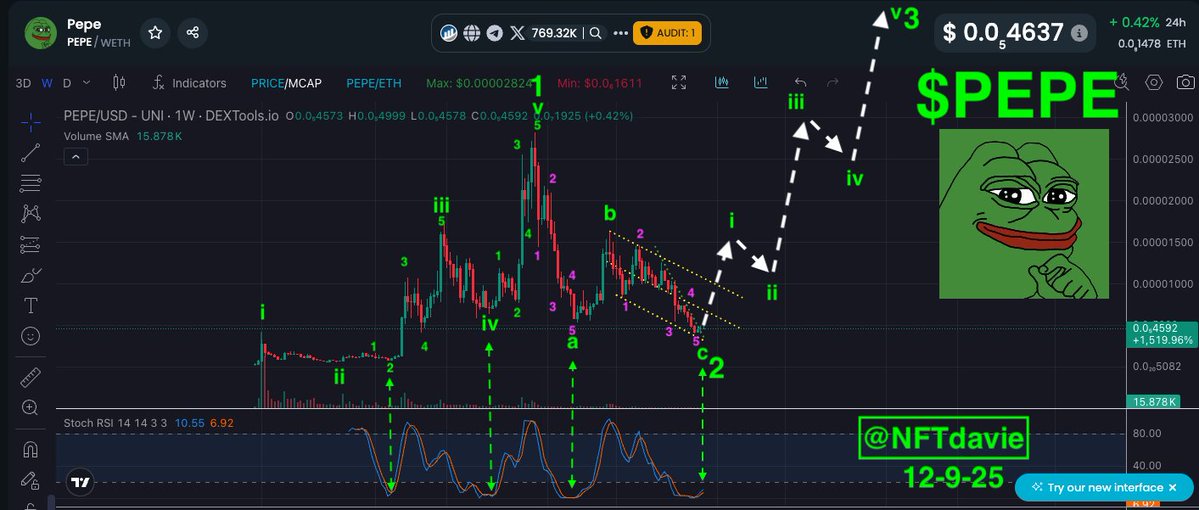This screenshot has width=1199, height=510.
Task: Open chart settings hexagon icon
Action: click(1154, 83)
